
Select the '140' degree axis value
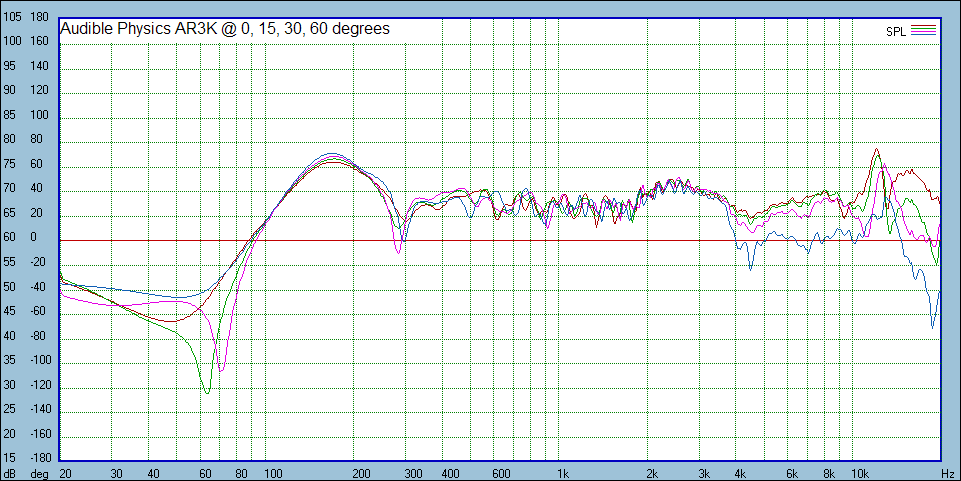(39, 66)
